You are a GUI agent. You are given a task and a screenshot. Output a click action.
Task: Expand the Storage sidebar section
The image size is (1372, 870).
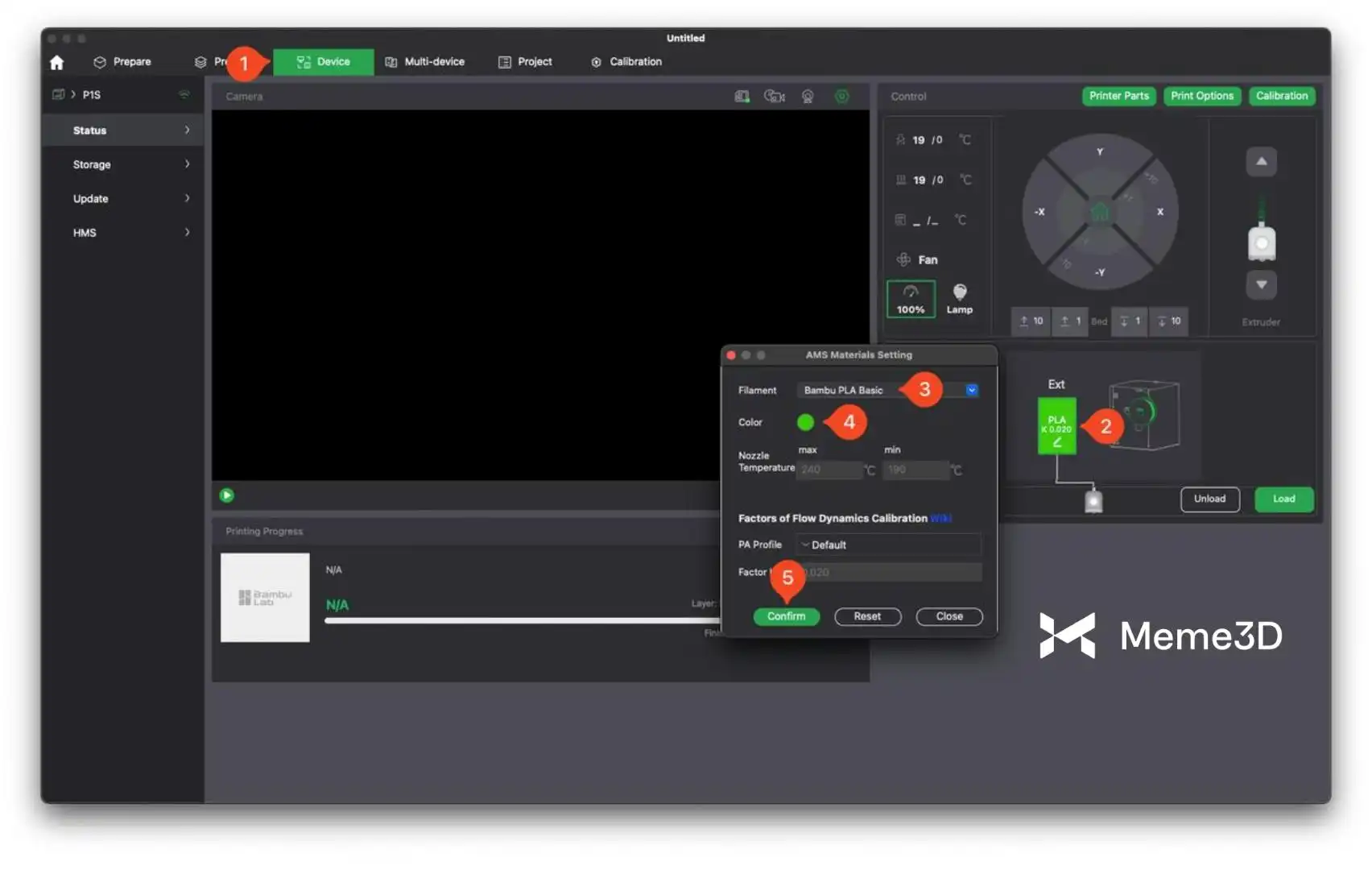click(129, 164)
